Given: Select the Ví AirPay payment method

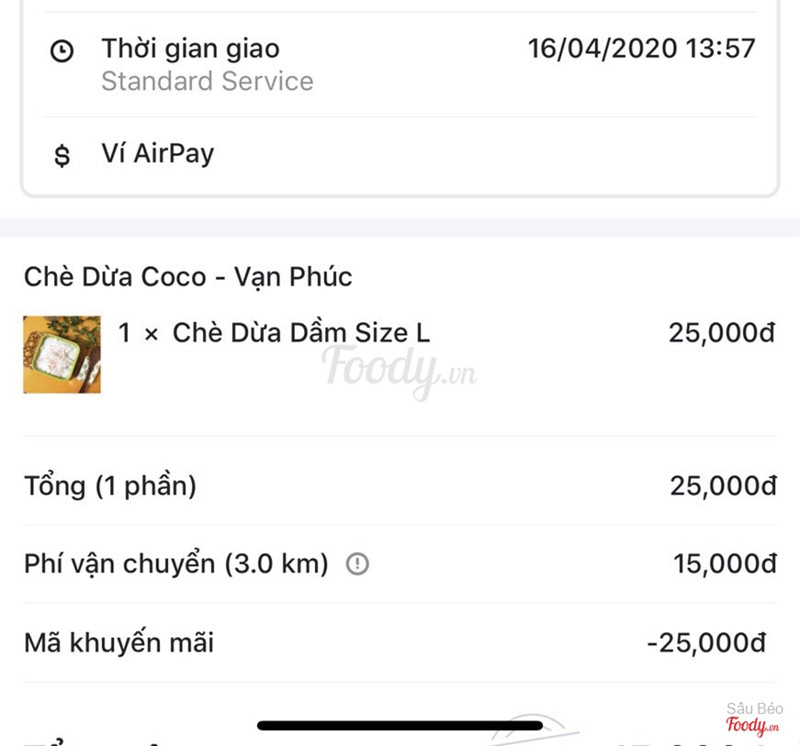Looking at the screenshot, I should point(157,154).
